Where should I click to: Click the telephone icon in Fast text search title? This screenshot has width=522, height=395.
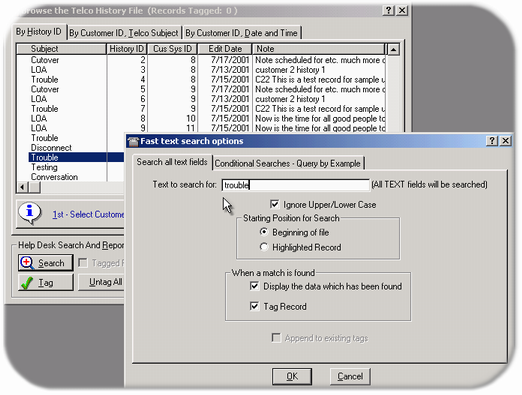(133, 141)
